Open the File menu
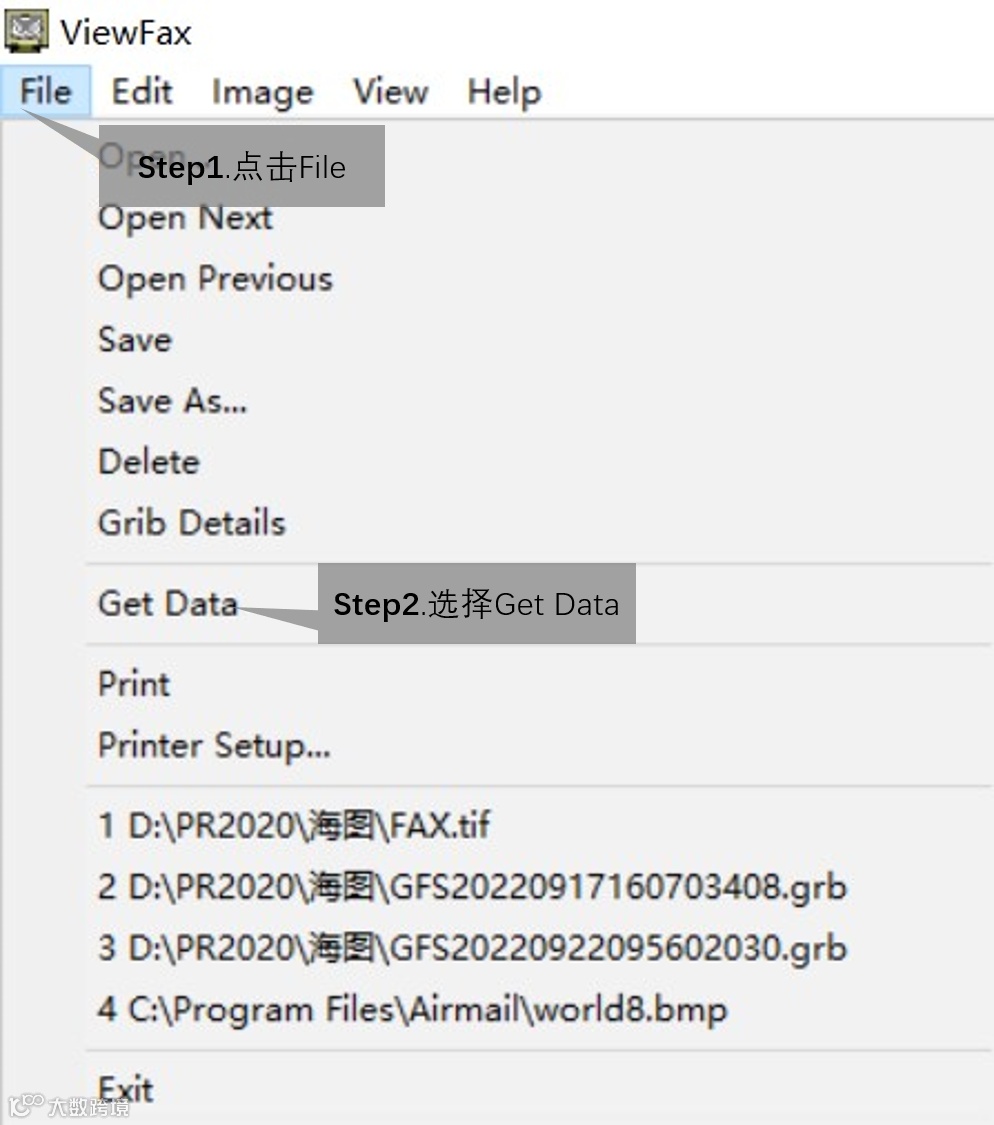This screenshot has height=1125, width=994. click(45, 91)
